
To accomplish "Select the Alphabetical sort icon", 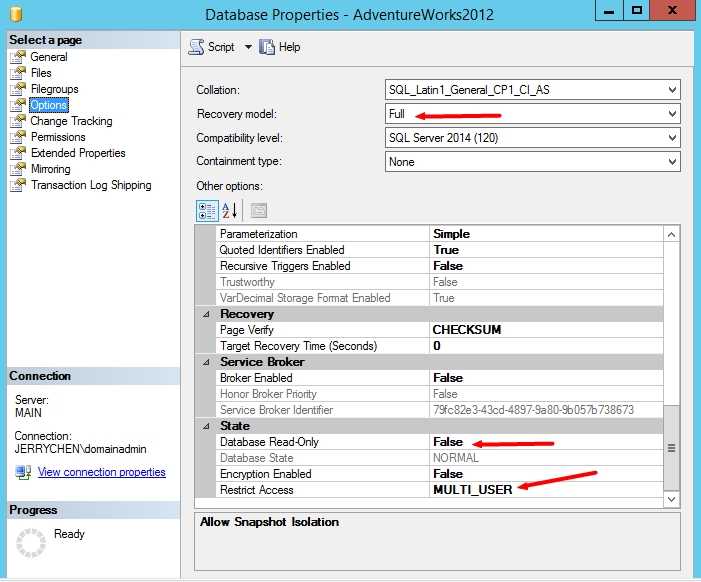I will 230,211.
